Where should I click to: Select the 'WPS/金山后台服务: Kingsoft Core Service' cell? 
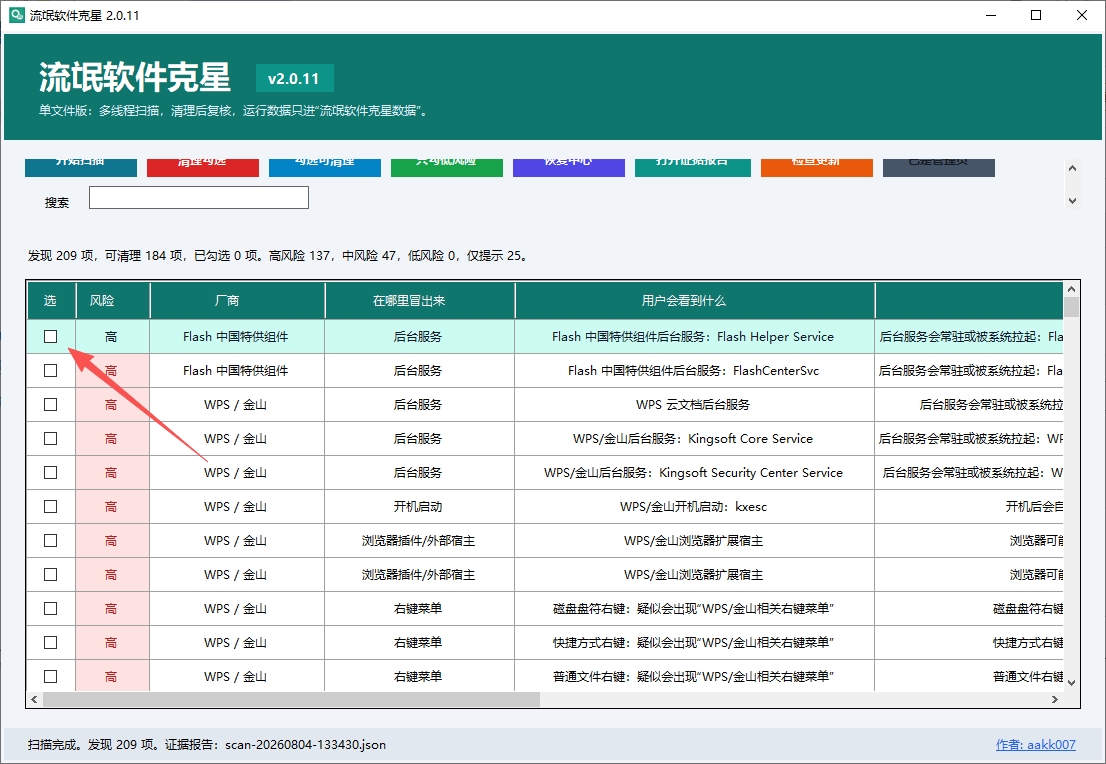(x=695, y=438)
